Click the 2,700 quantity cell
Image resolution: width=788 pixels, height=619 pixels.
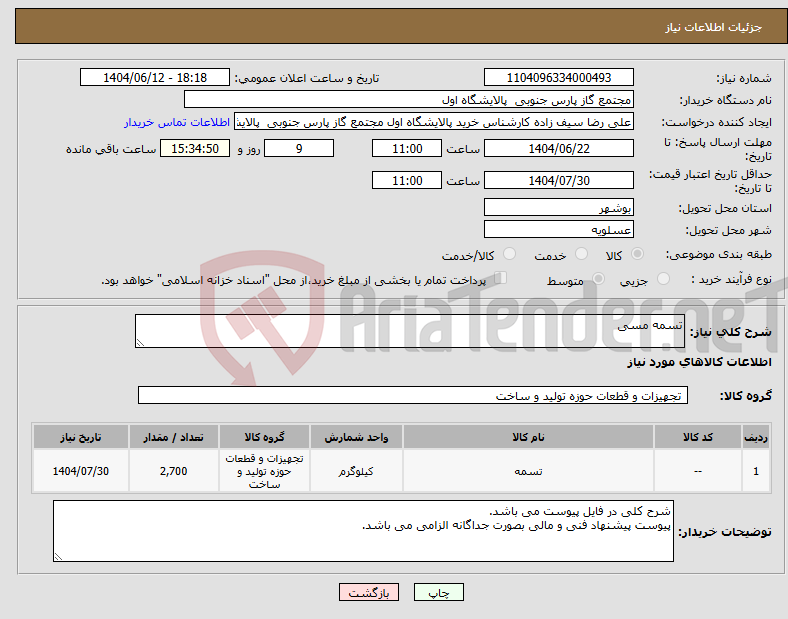pyautogui.click(x=173, y=471)
